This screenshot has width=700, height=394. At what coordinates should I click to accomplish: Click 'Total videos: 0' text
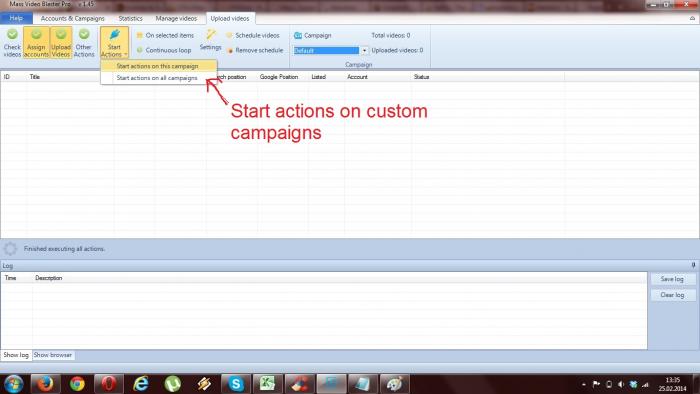tap(391, 35)
